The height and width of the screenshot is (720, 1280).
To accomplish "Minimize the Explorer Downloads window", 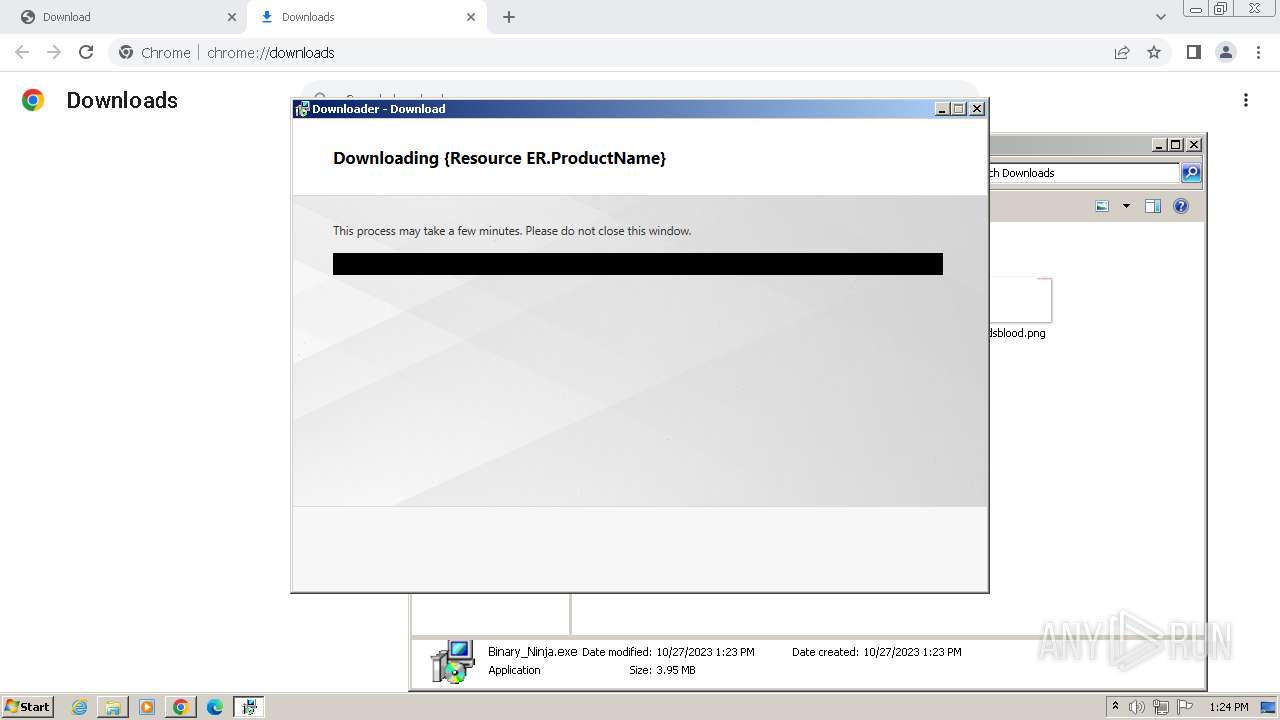I will (x=1159, y=145).
